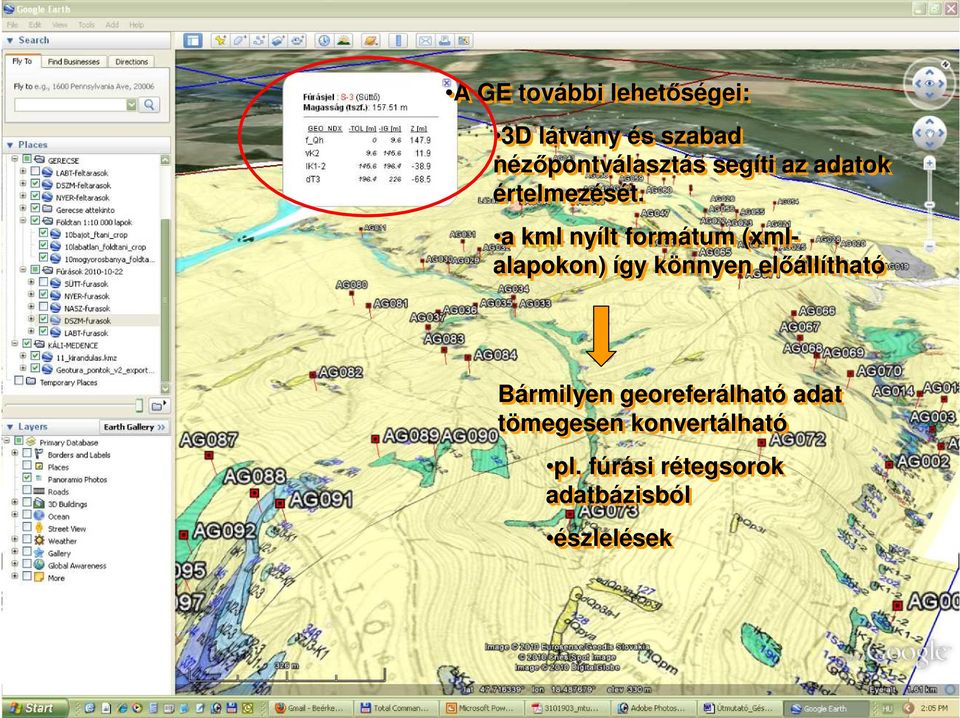This screenshot has height=718, width=960.
Task: Collapse the Layers panel triangle
Action: tap(10, 427)
